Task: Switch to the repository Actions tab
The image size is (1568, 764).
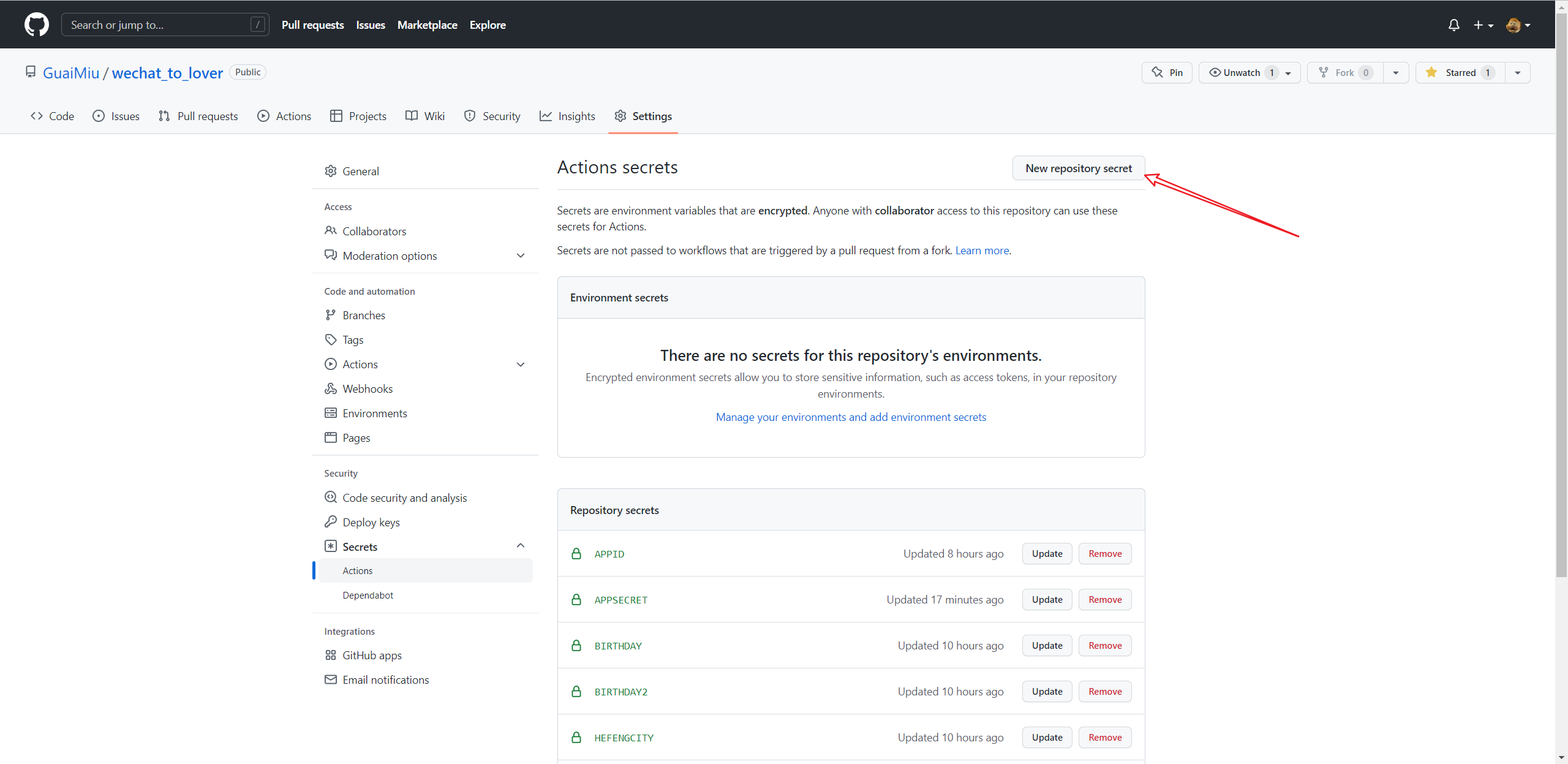Action: coord(284,116)
